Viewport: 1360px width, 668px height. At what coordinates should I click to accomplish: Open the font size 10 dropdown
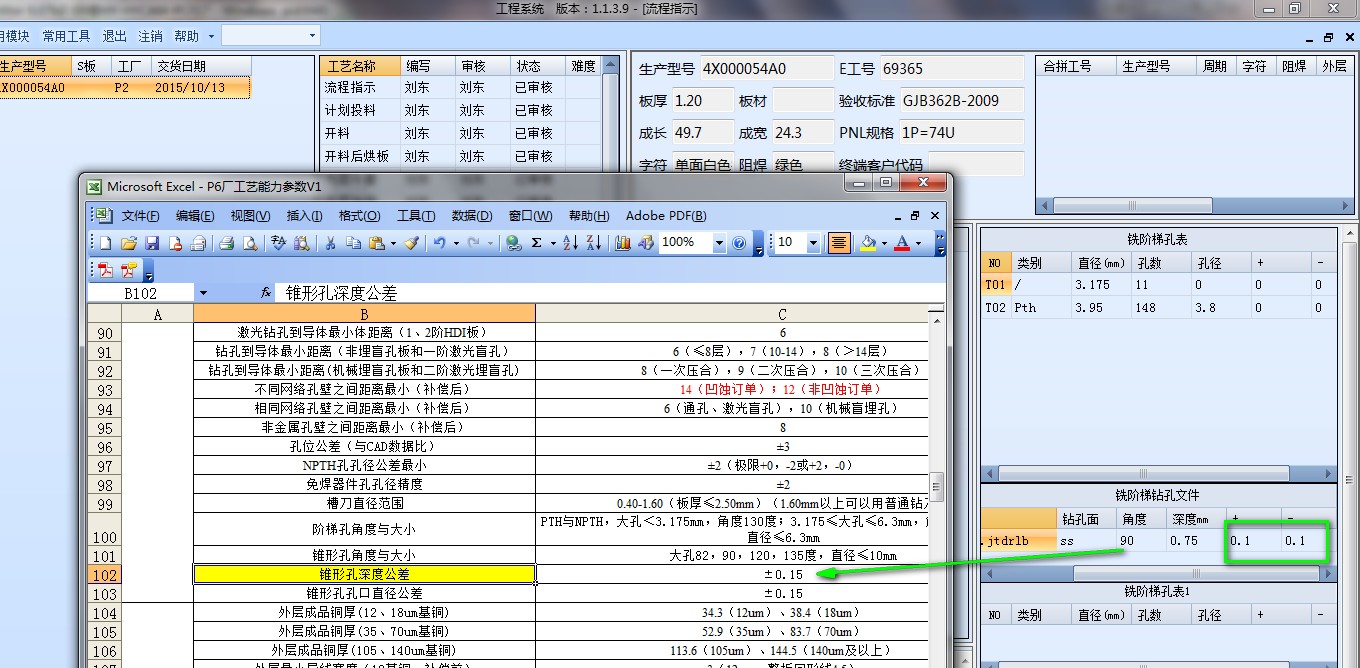[812, 243]
